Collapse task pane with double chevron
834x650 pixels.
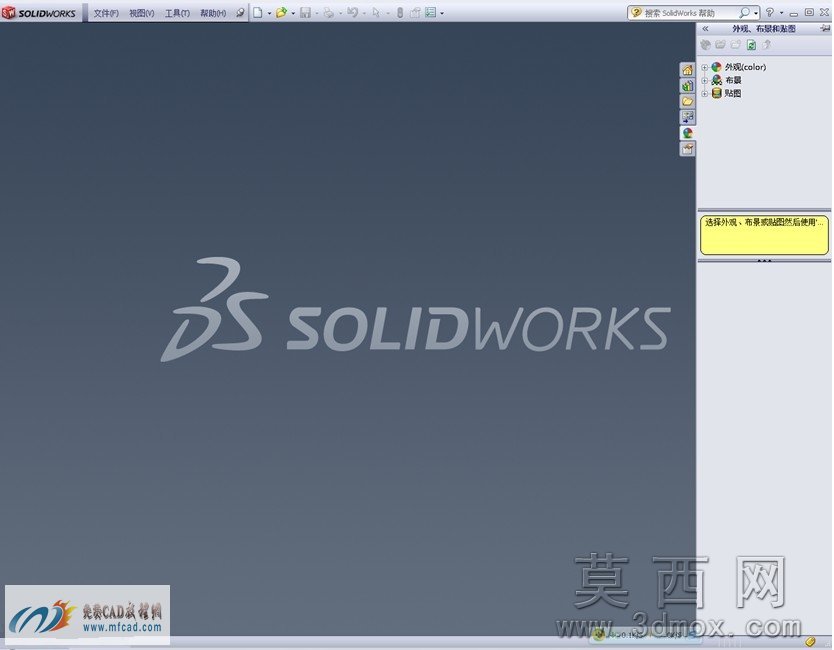point(705,29)
